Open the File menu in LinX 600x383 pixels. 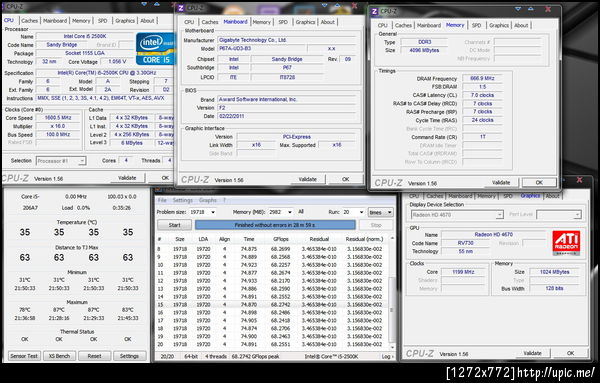tap(162, 200)
